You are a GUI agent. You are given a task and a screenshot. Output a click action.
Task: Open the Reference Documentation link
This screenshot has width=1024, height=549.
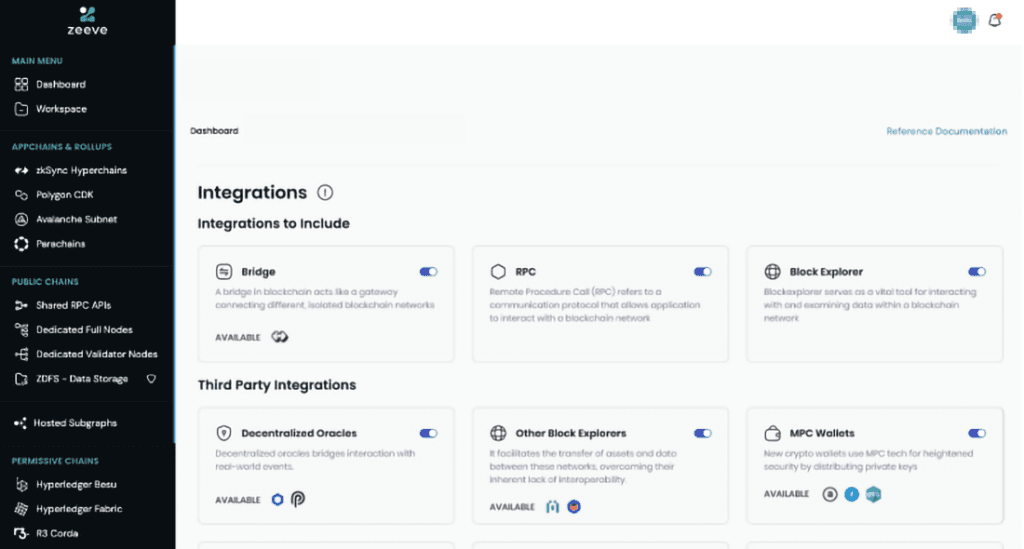[946, 131]
